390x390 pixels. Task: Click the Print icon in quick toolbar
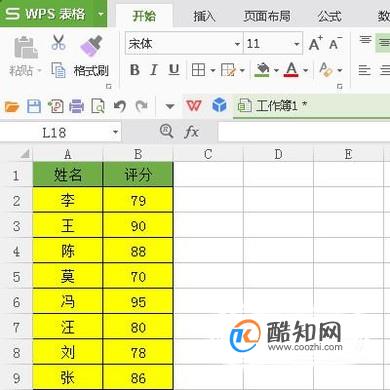point(77,106)
